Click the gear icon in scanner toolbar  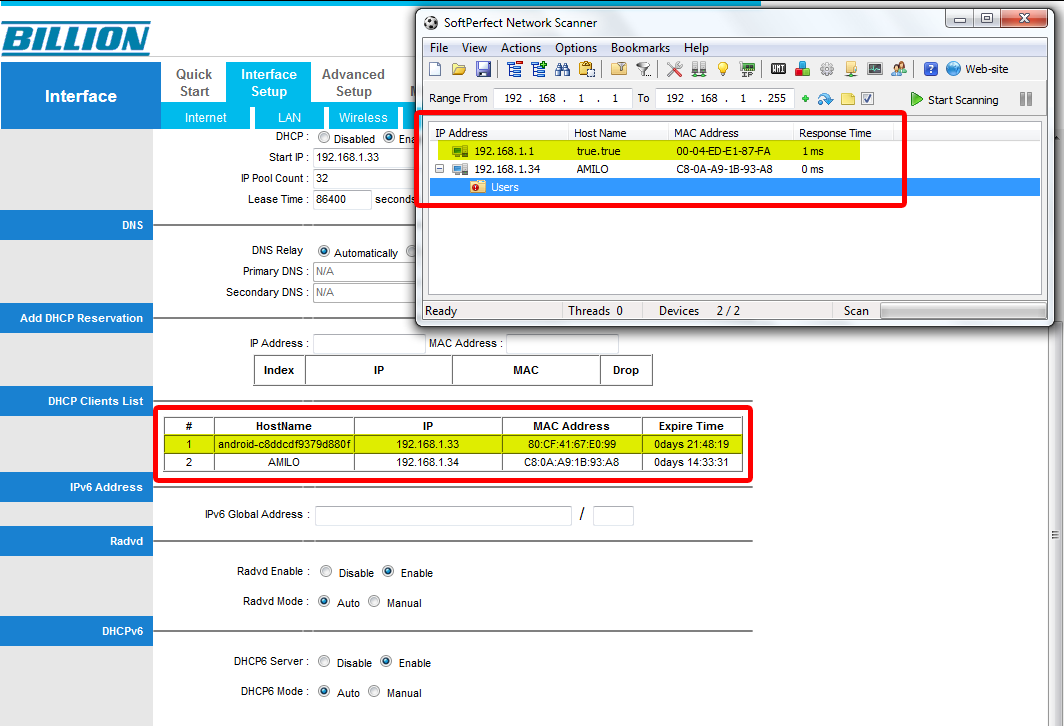coord(826,69)
